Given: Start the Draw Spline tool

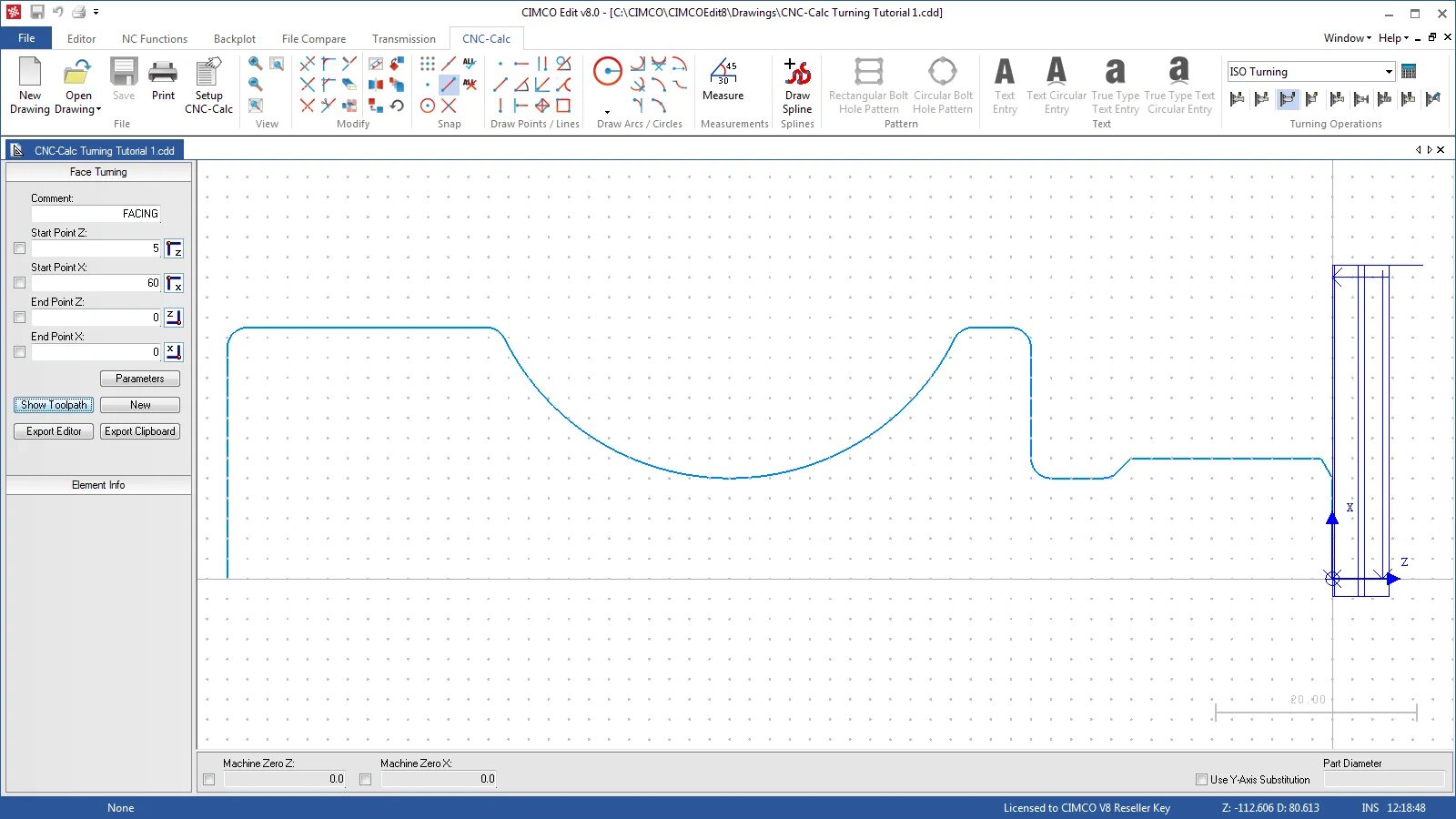Looking at the screenshot, I should pyautogui.click(x=797, y=86).
